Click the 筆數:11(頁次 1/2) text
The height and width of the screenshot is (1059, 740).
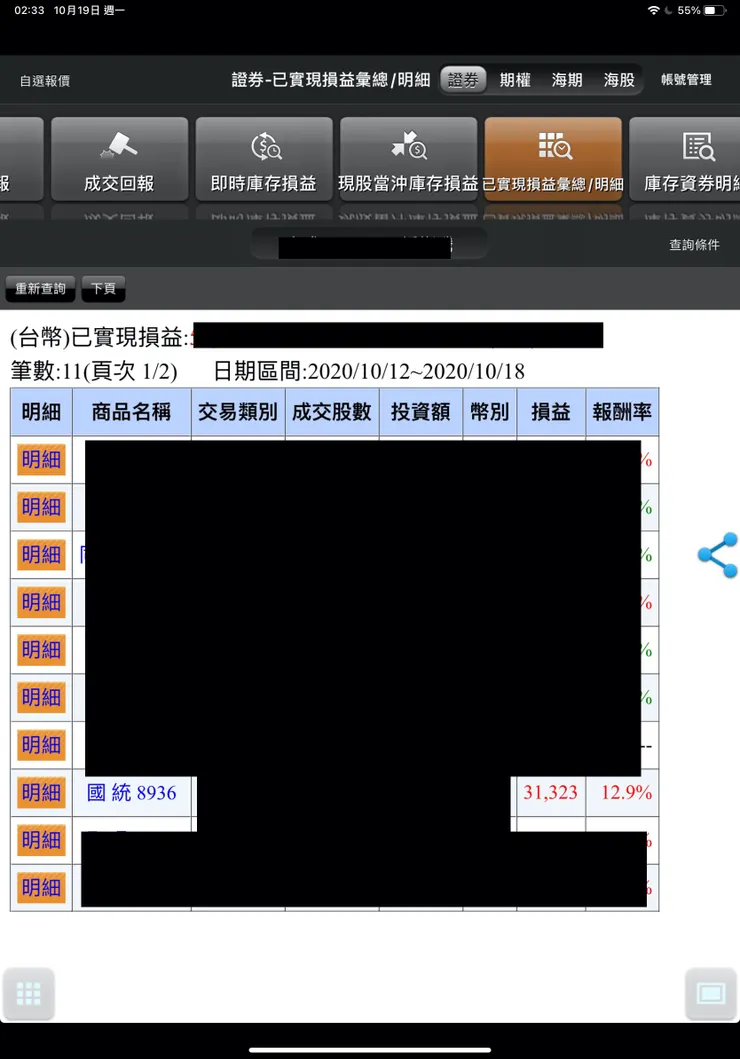94,371
